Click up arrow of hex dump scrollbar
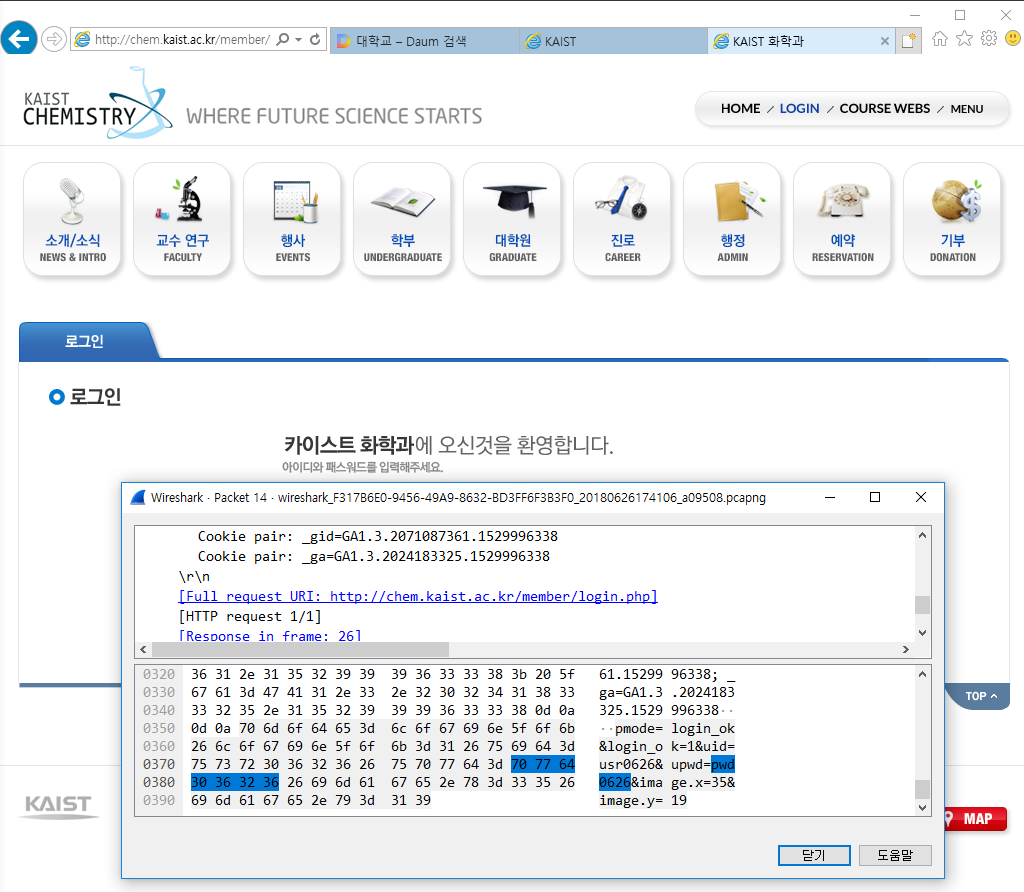 tap(922, 675)
